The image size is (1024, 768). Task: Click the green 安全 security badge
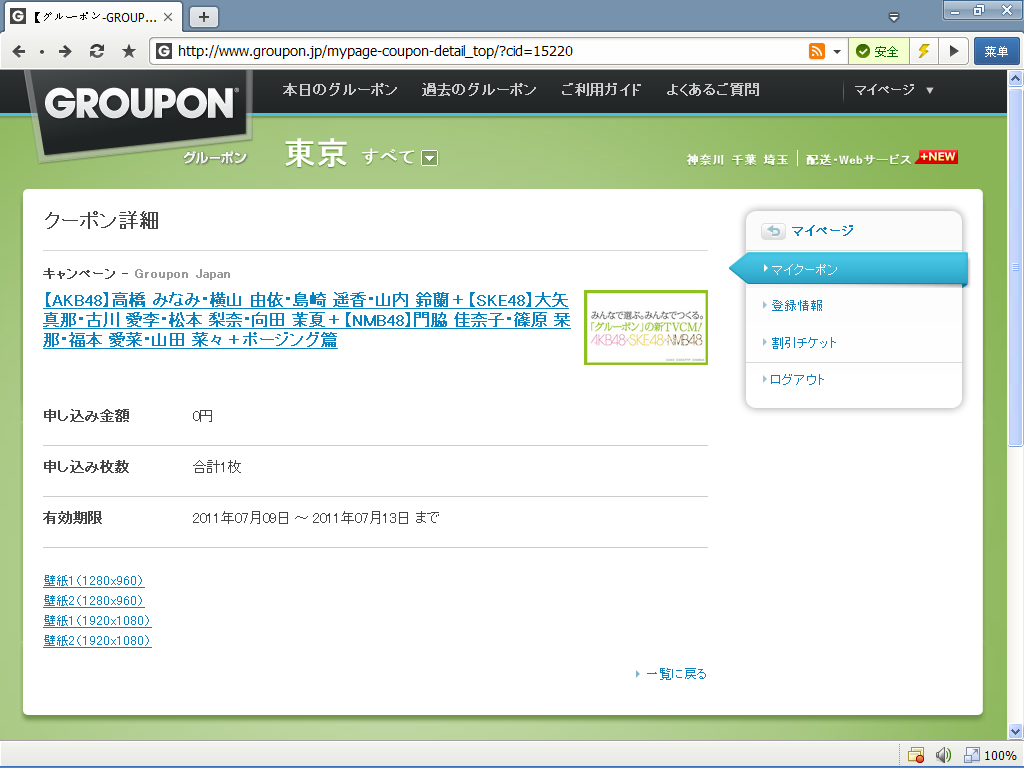point(878,51)
